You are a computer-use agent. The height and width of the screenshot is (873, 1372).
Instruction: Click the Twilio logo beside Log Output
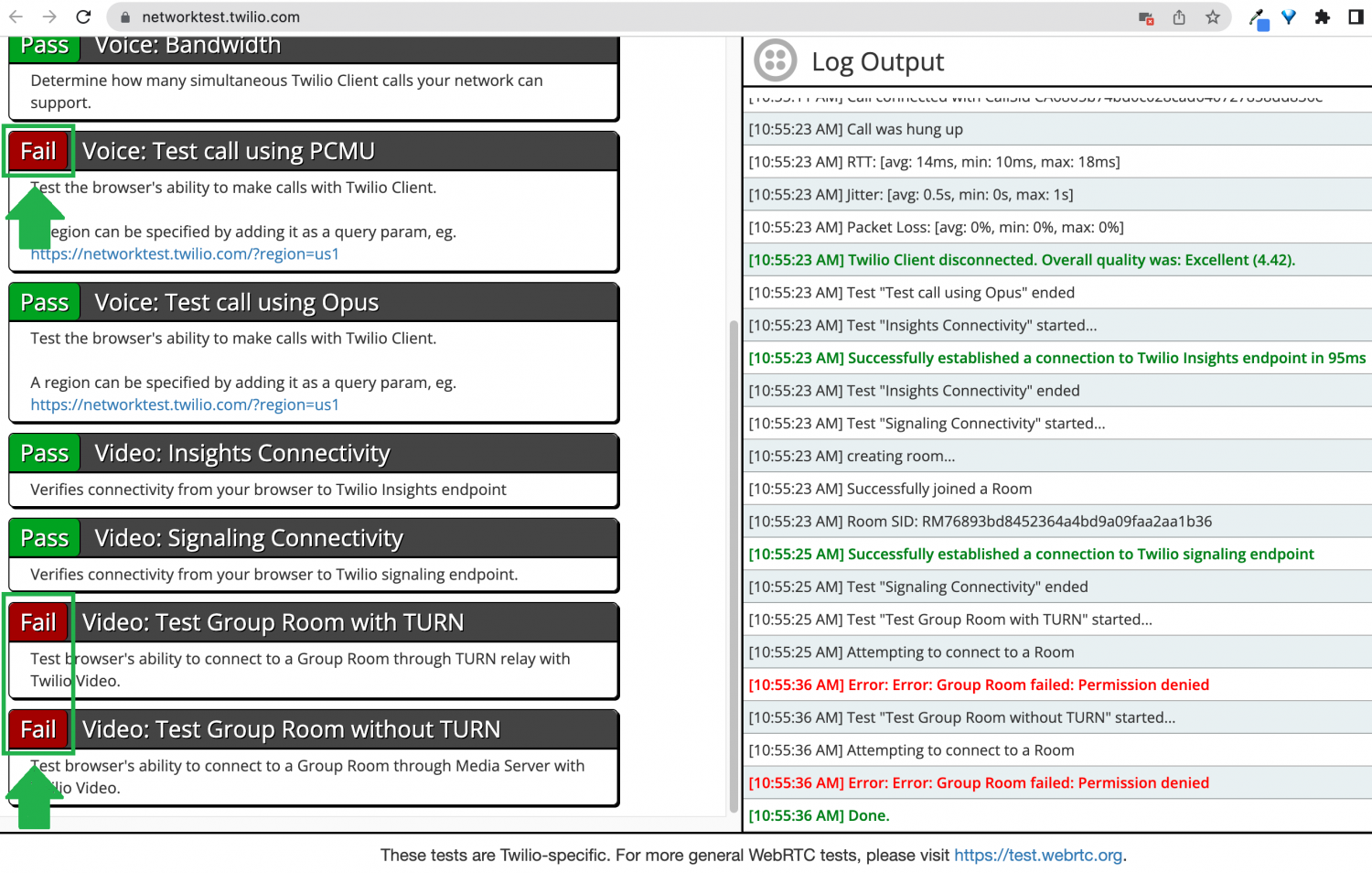click(776, 60)
